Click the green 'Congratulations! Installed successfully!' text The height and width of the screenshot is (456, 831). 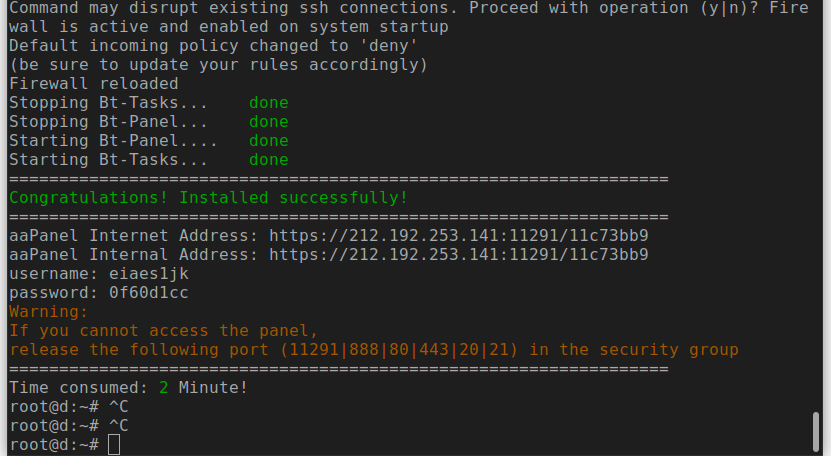tap(208, 198)
